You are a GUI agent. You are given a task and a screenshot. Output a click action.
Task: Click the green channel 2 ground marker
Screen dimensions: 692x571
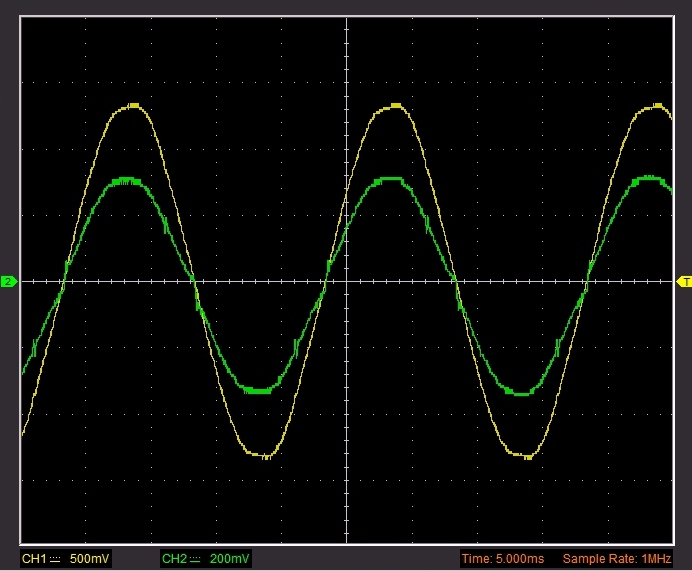coord(9,281)
